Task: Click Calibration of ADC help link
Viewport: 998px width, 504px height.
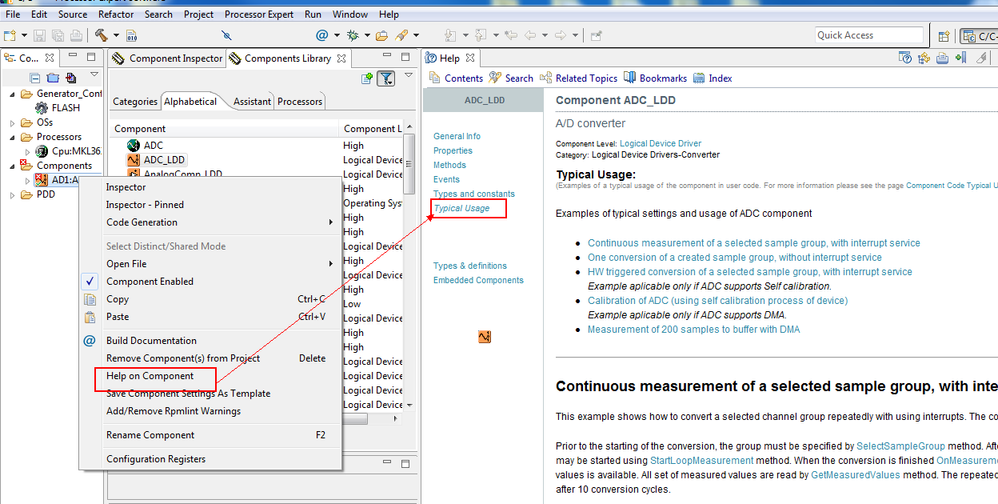Action: [x=717, y=300]
